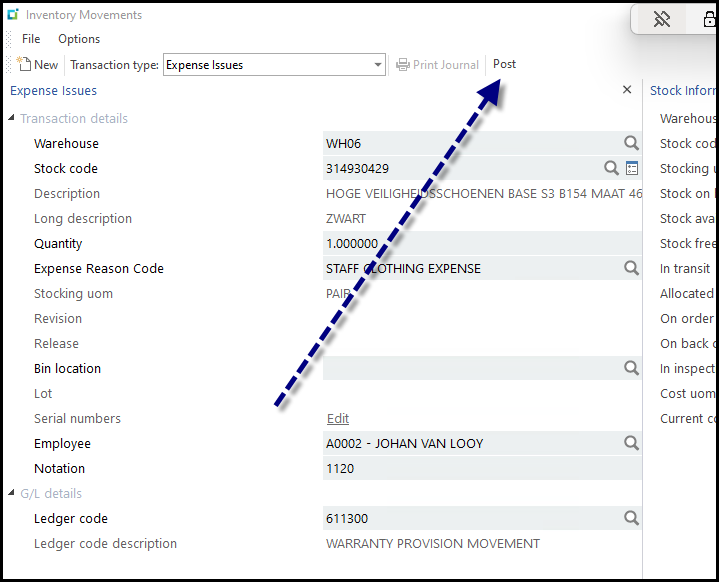Open the Options menu
719x582 pixels.
point(79,39)
